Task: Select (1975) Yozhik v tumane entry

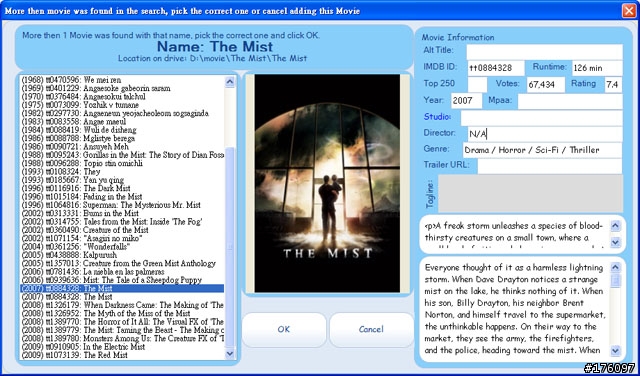Action: (122, 105)
